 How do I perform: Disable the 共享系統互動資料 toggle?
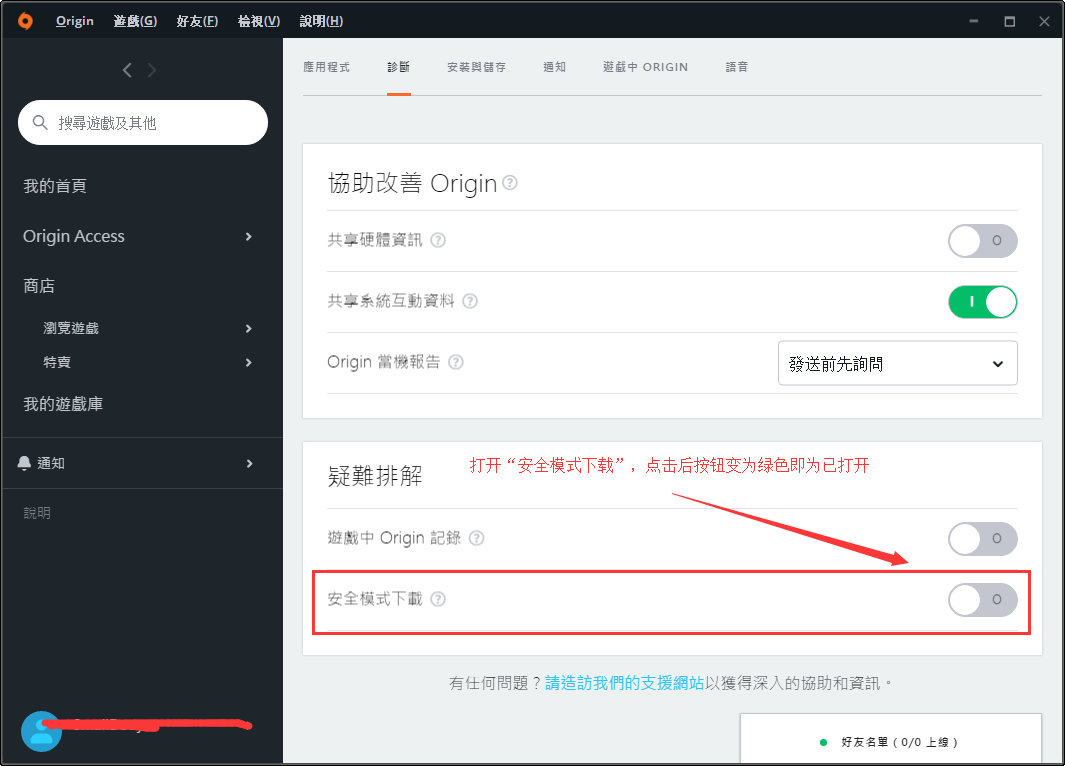coord(983,302)
